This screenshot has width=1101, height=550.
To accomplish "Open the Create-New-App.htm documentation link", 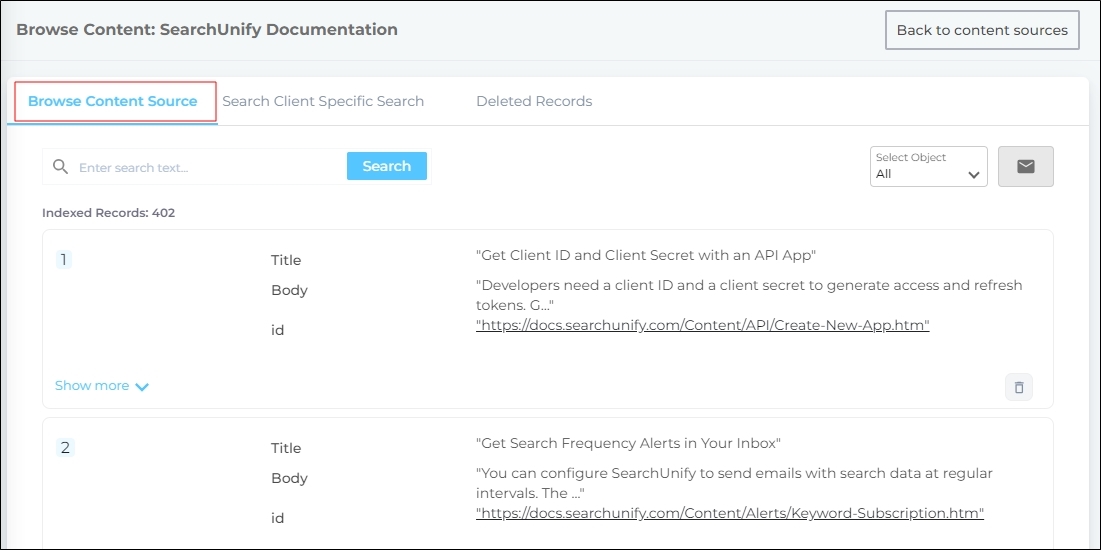I will click(702, 325).
